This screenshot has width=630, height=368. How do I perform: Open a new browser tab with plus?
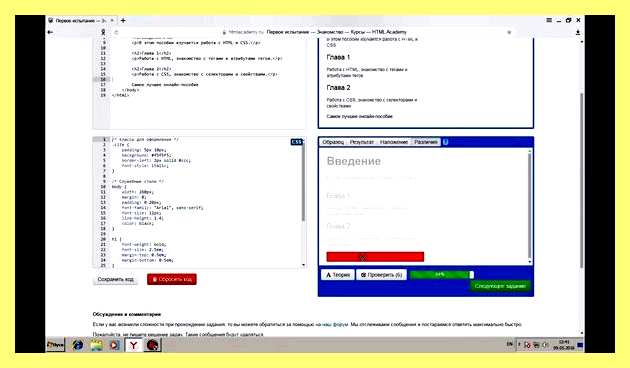[x=123, y=20]
